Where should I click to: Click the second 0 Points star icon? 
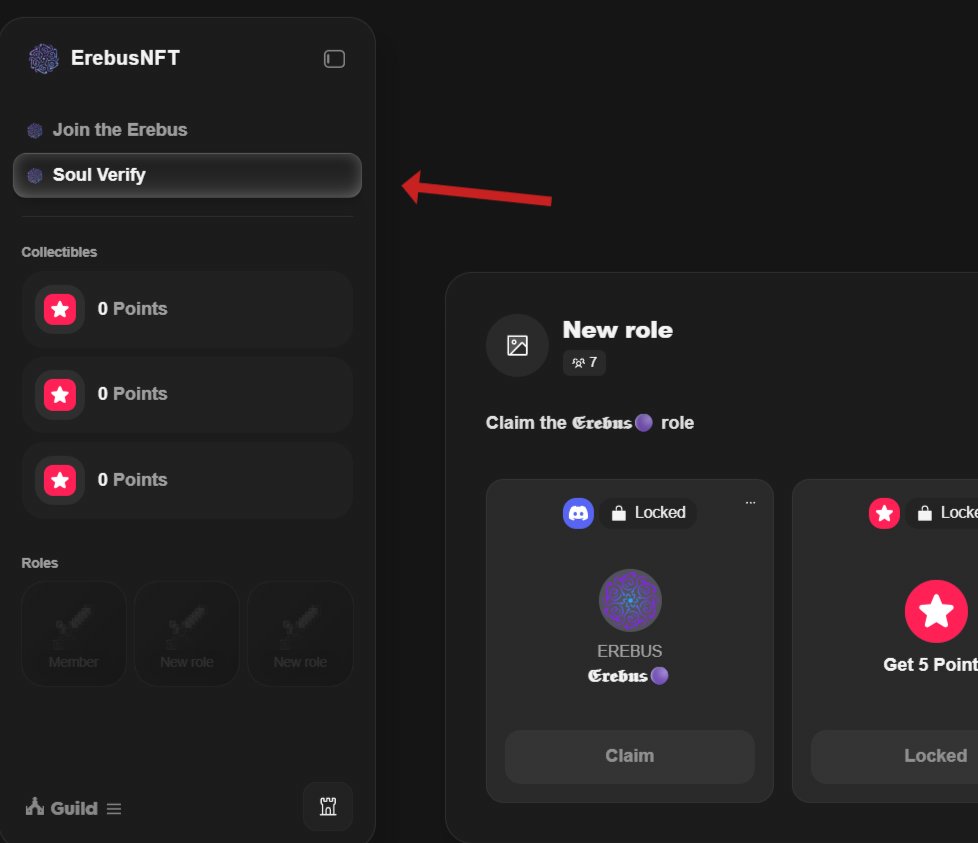(60, 394)
